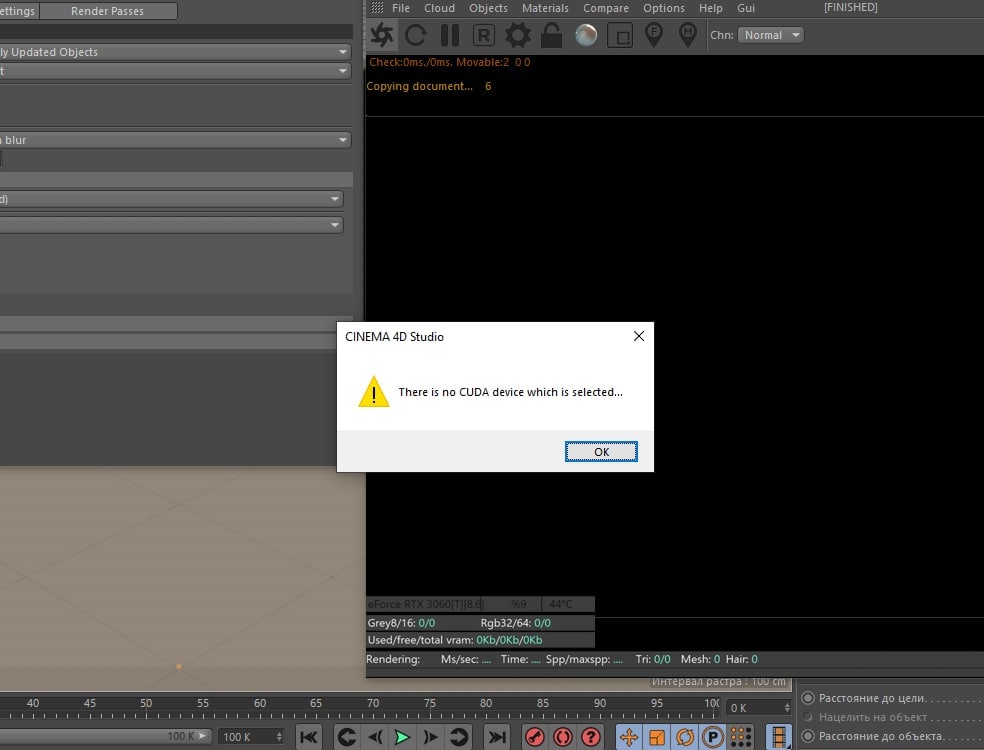Viewport: 984px width, 750px height.
Task: Select the render region square icon
Action: [620, 35]
